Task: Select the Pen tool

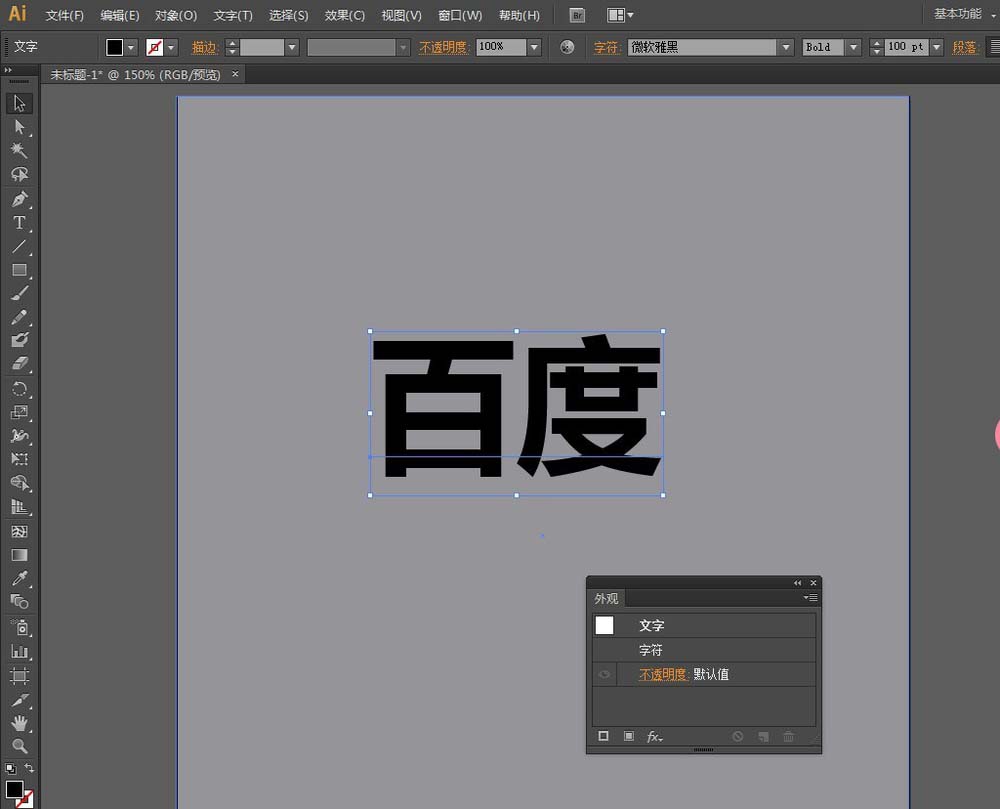Action: [19, 199]
